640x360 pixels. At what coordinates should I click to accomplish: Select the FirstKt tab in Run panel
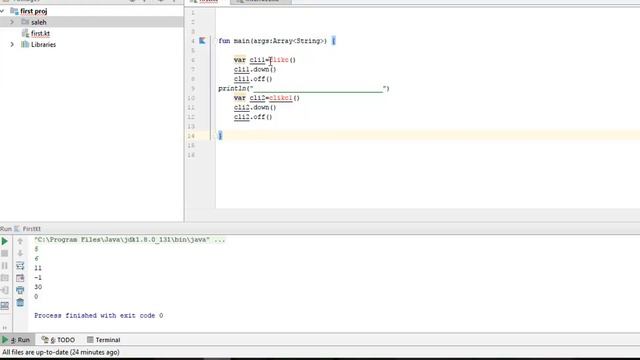[x=29, y=229]
